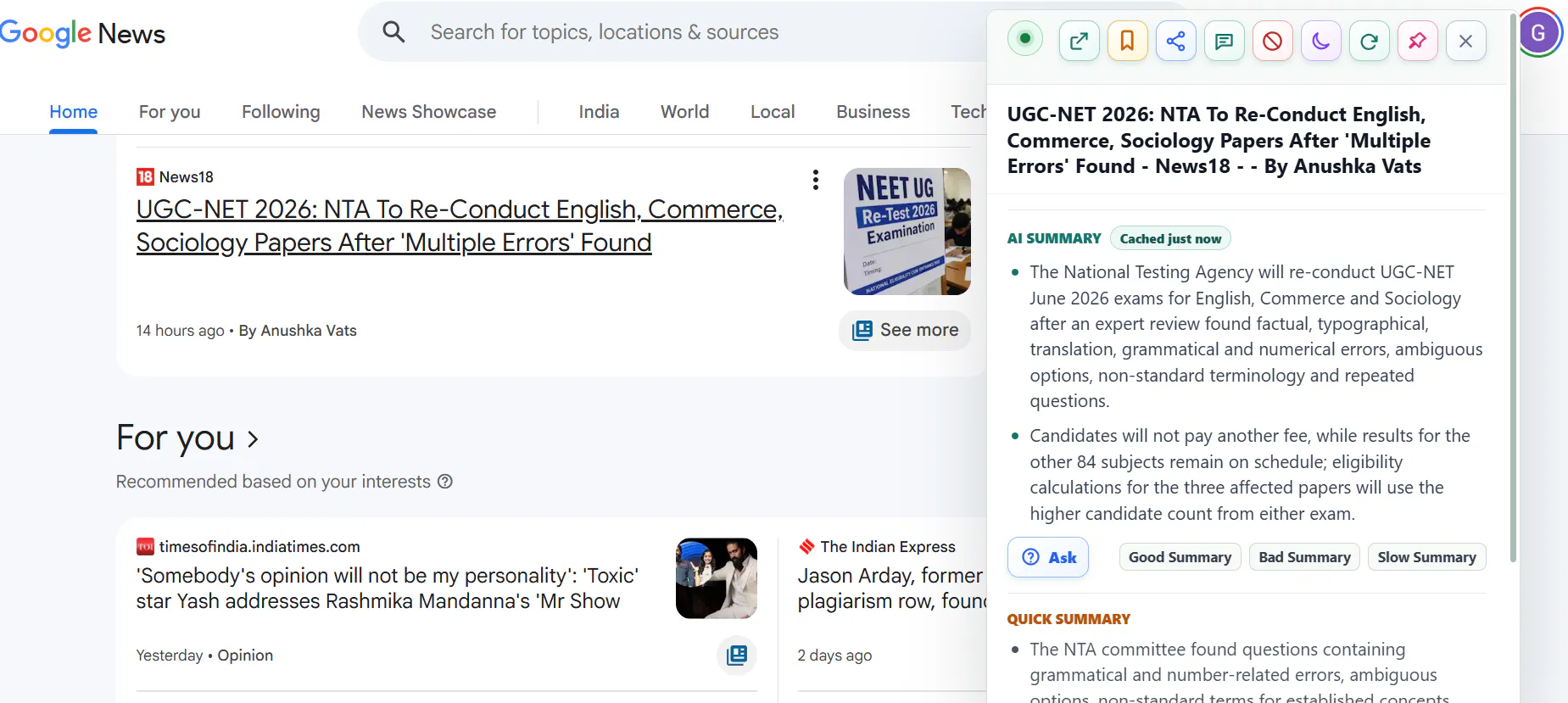Viewport: 1568px width, 703px height.
Task: Open the Business section tab
Action: coord(873,112)
